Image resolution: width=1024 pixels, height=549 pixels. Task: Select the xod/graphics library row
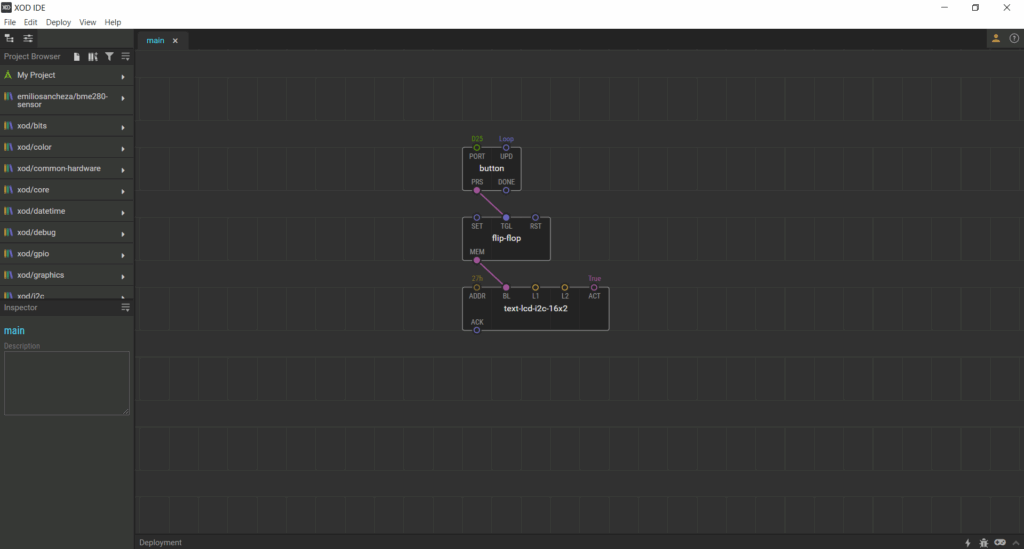coord(67,275)
